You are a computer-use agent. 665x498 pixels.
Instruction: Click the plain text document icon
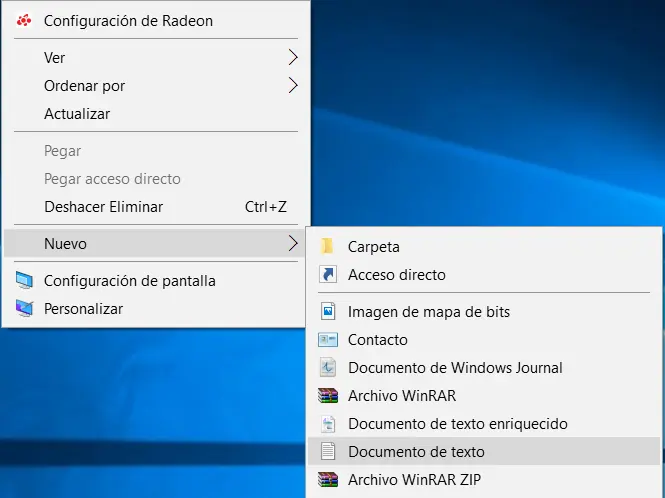coord(328,451)
